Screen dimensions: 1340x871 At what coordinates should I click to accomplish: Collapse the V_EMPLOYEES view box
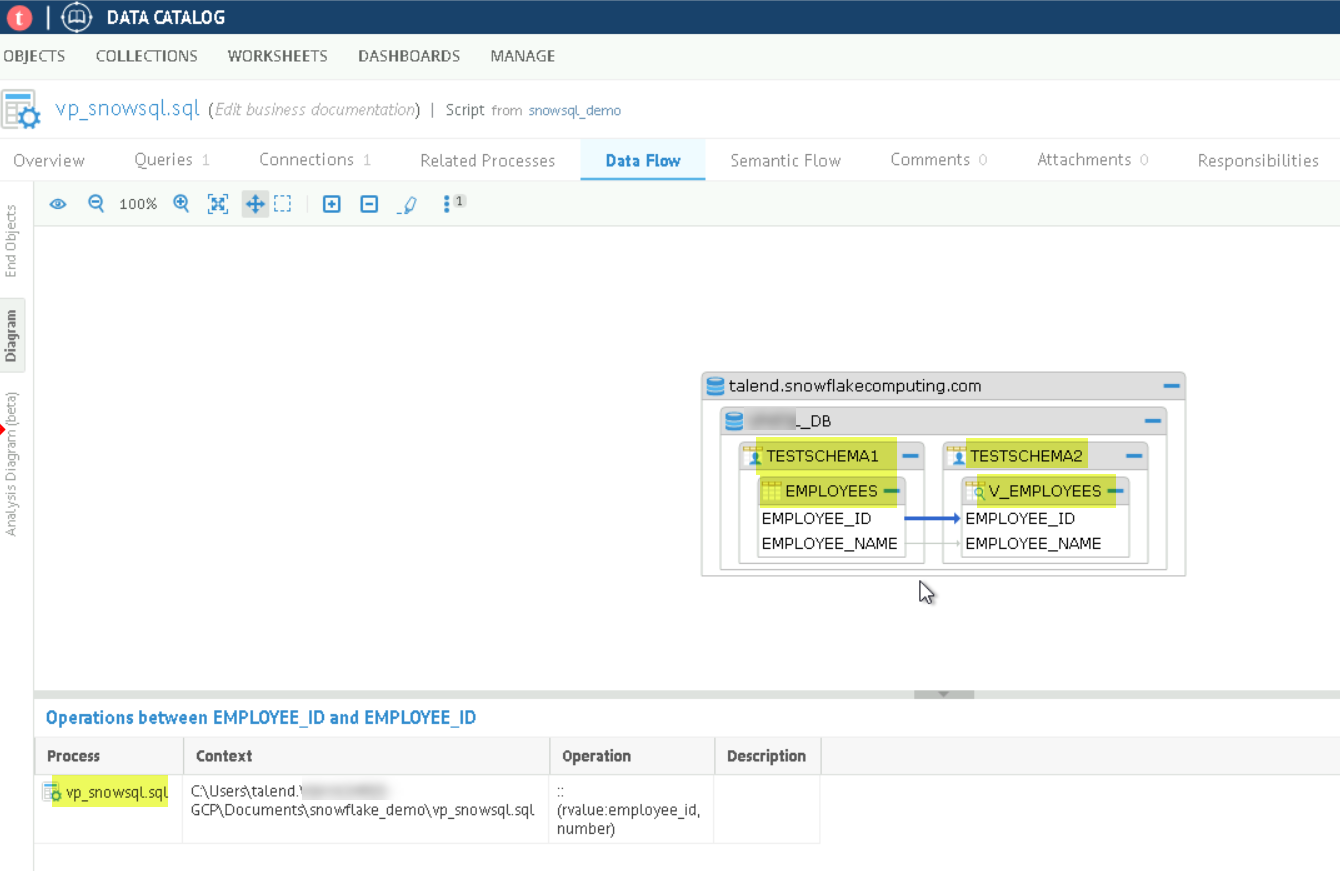[1115, 491]
